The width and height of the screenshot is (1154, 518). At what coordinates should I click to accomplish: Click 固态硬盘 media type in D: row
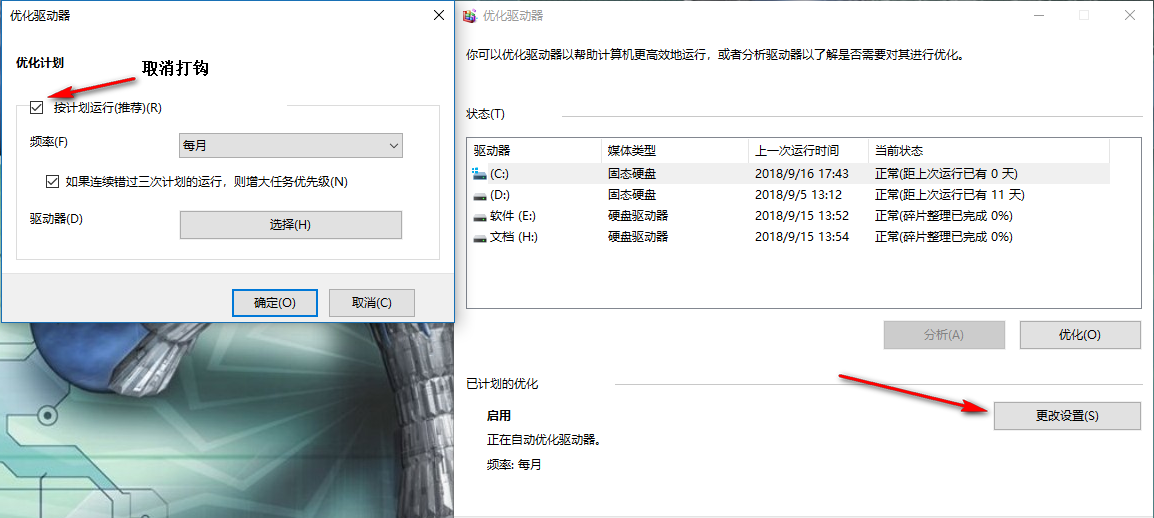(632, 195)
